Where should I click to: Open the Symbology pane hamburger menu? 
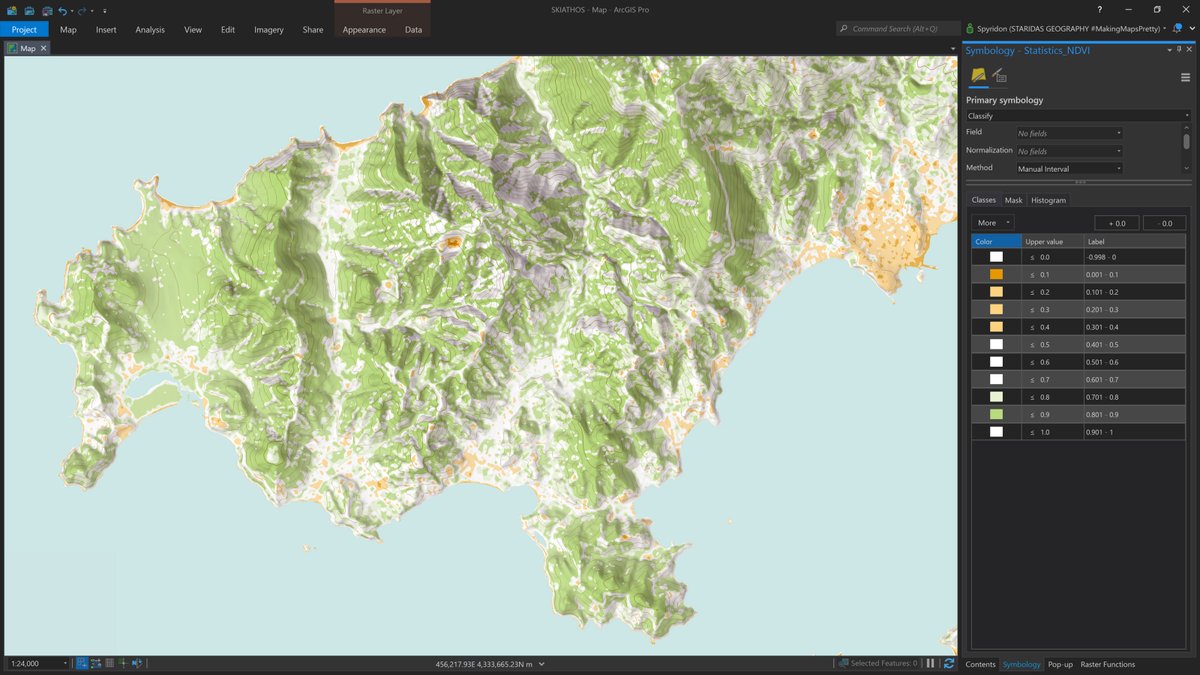click(x=1185, y=77)
